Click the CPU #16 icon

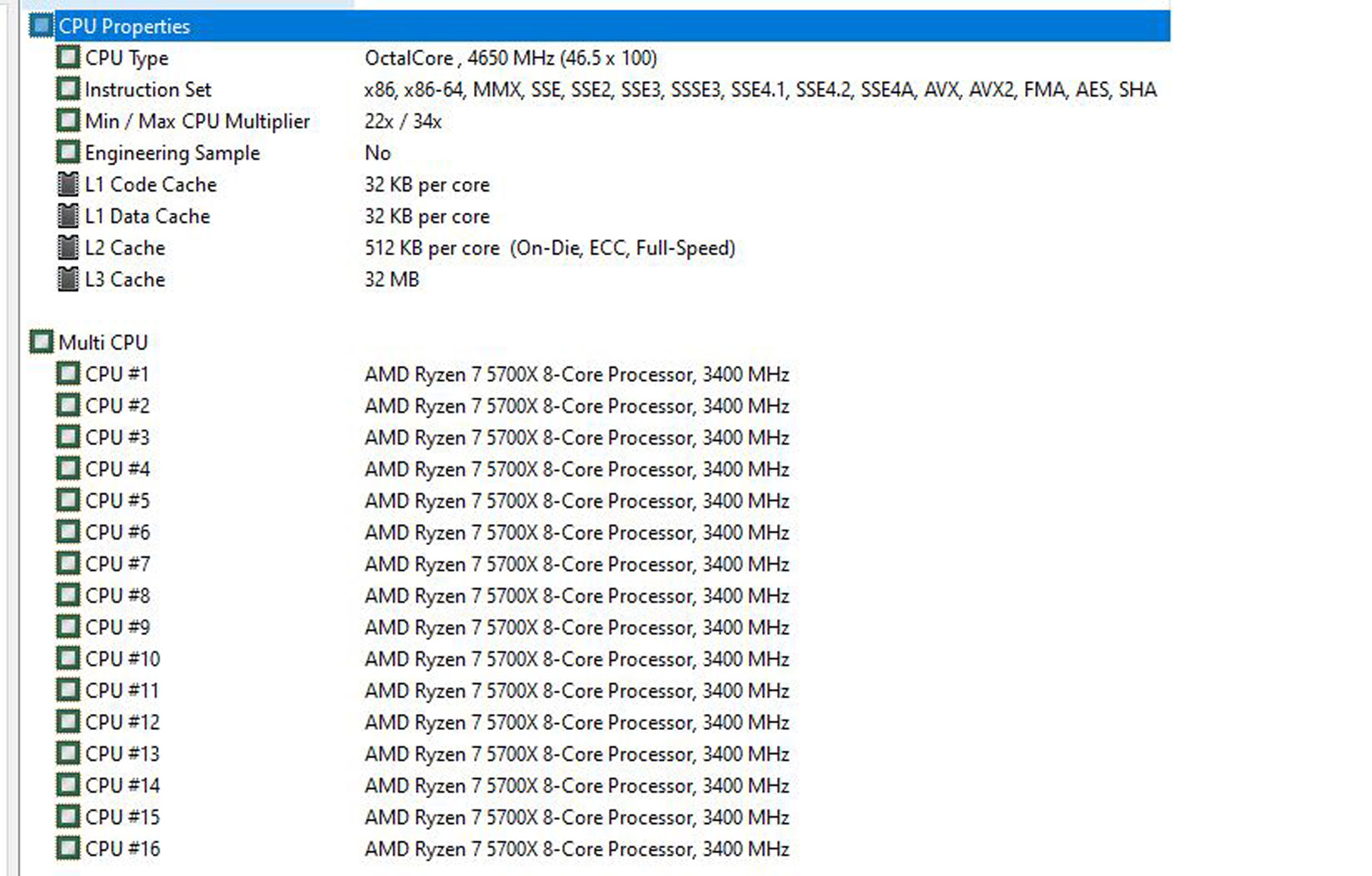68,849
